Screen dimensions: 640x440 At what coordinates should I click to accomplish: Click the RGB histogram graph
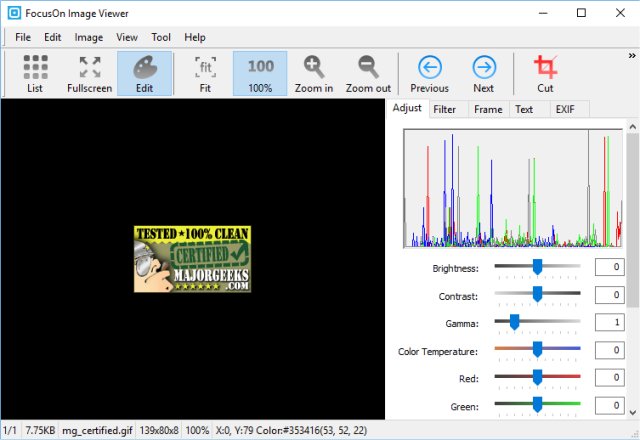point(513,188)
